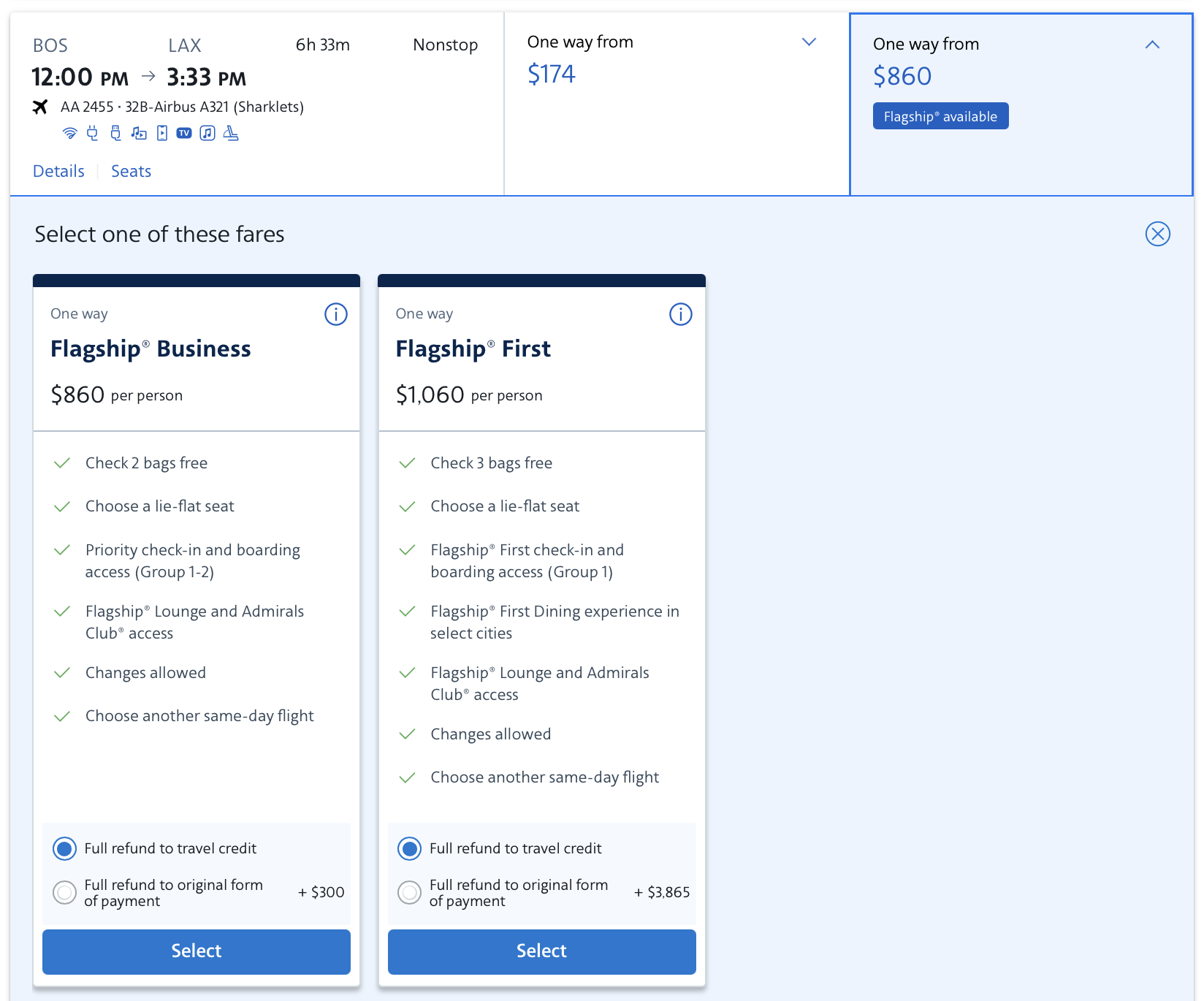
Task: Click the personal device streaming icon
Action: click(x=162, y=133)
